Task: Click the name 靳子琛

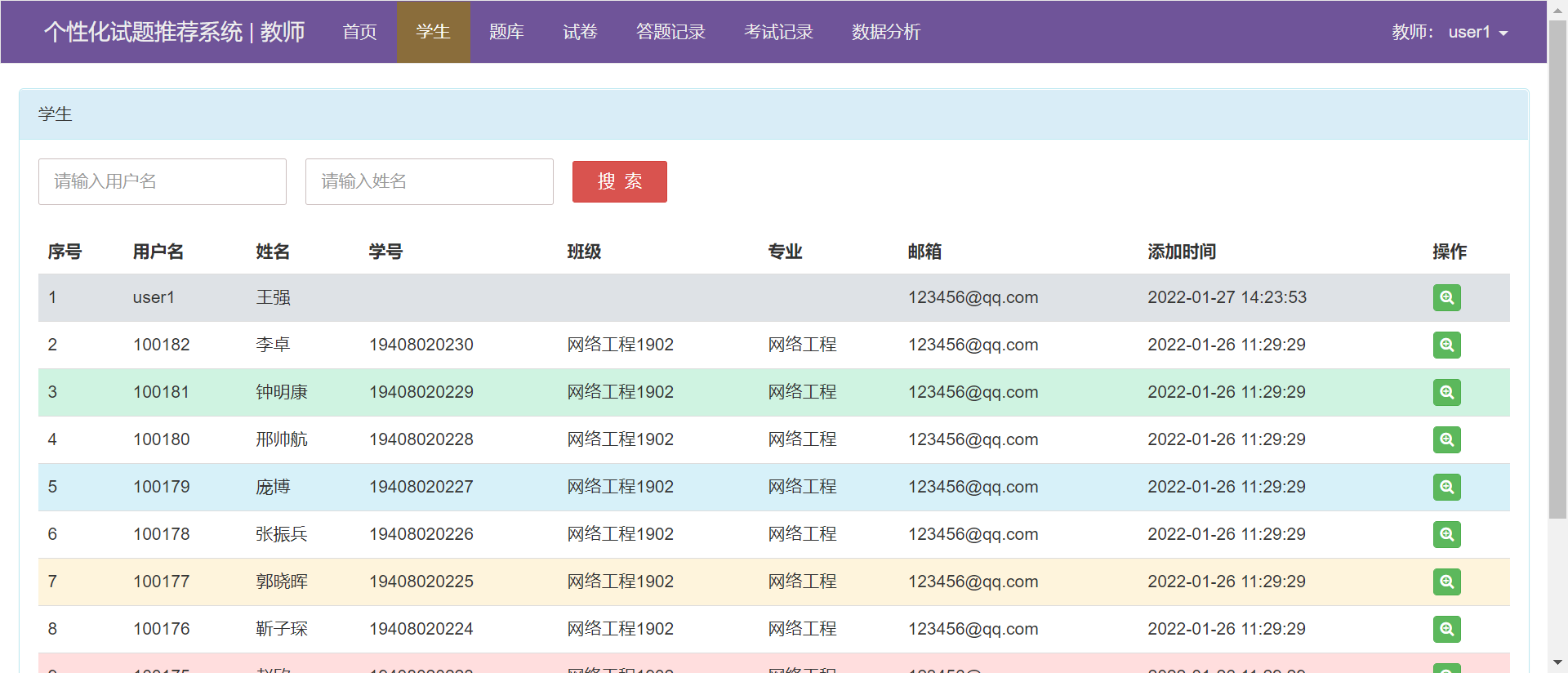Action: (282, 629)
